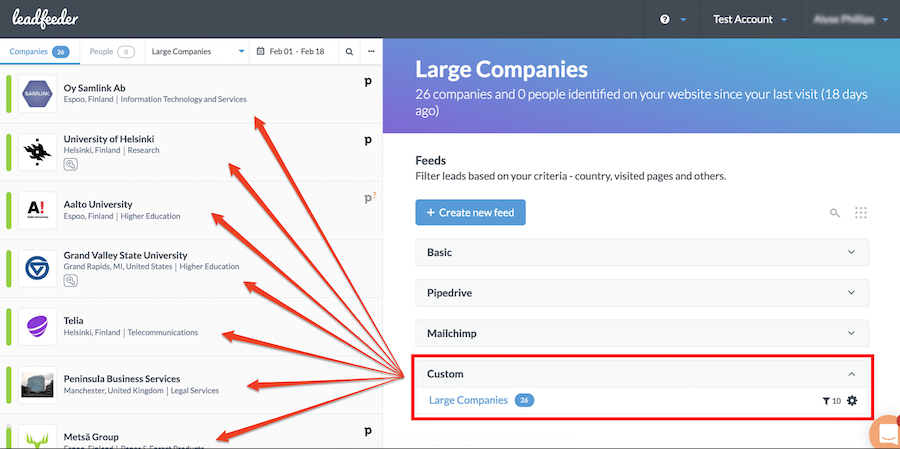Image resolution: width=900 pixels, height=449 pixels.
Task: Expand the Mailchimp feeds section
Action: tap(642, 334)
